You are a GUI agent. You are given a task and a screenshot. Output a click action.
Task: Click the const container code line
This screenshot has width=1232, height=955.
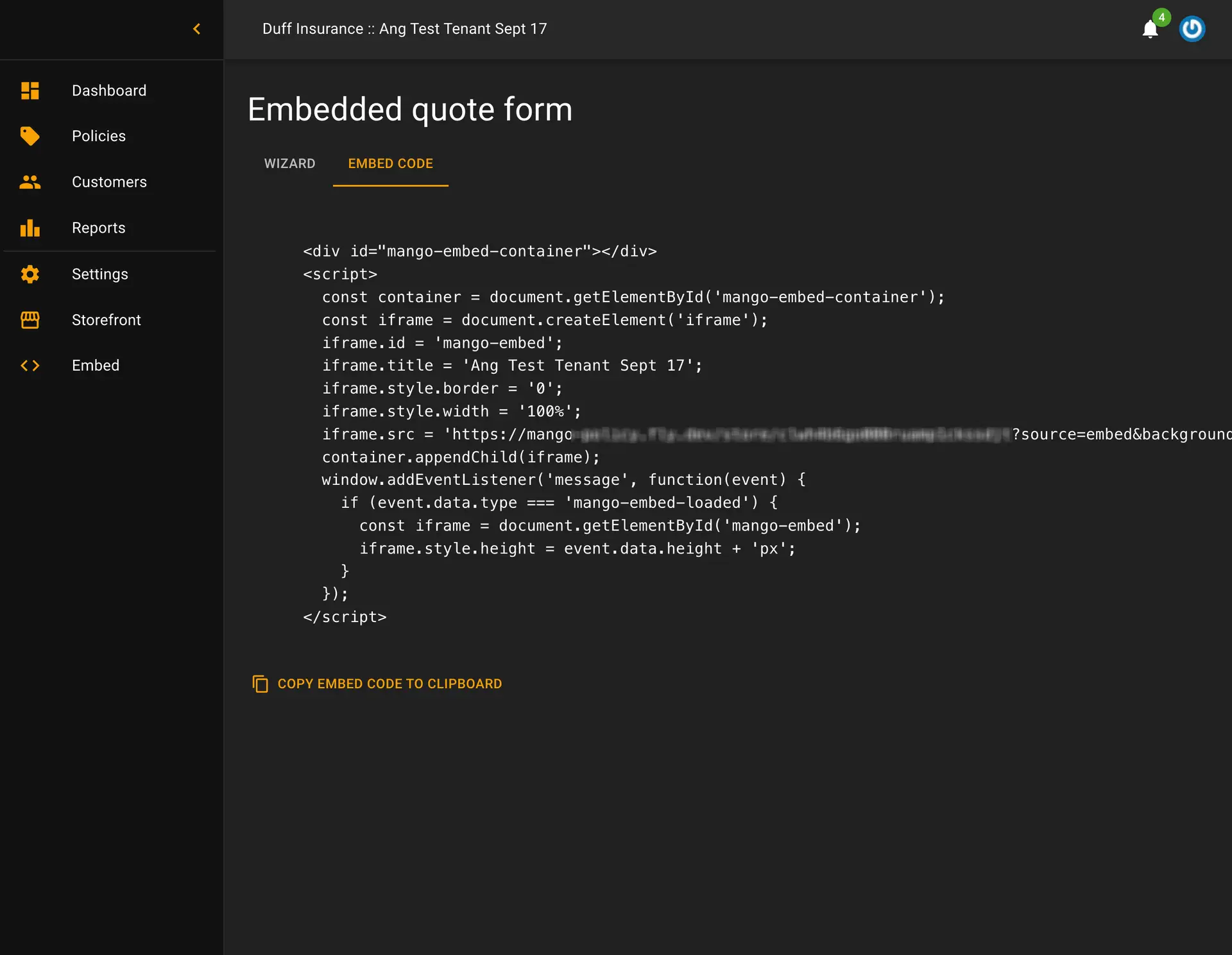click(x=633, y=297)
